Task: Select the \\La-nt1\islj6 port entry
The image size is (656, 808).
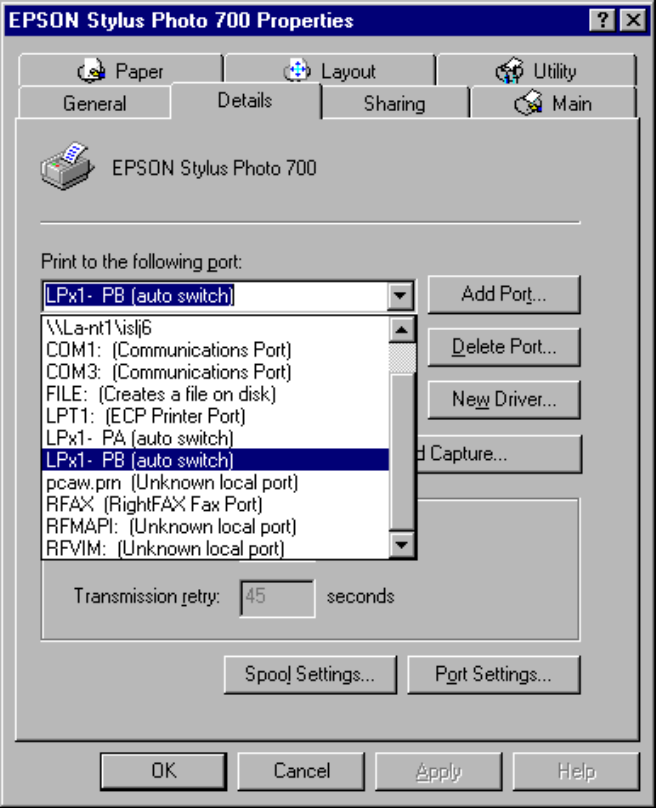Action: 215,328
